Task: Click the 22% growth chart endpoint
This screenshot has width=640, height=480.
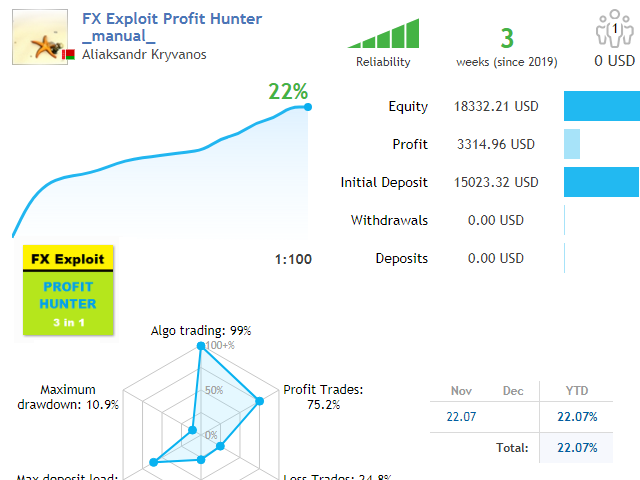Action: point(307,107)
